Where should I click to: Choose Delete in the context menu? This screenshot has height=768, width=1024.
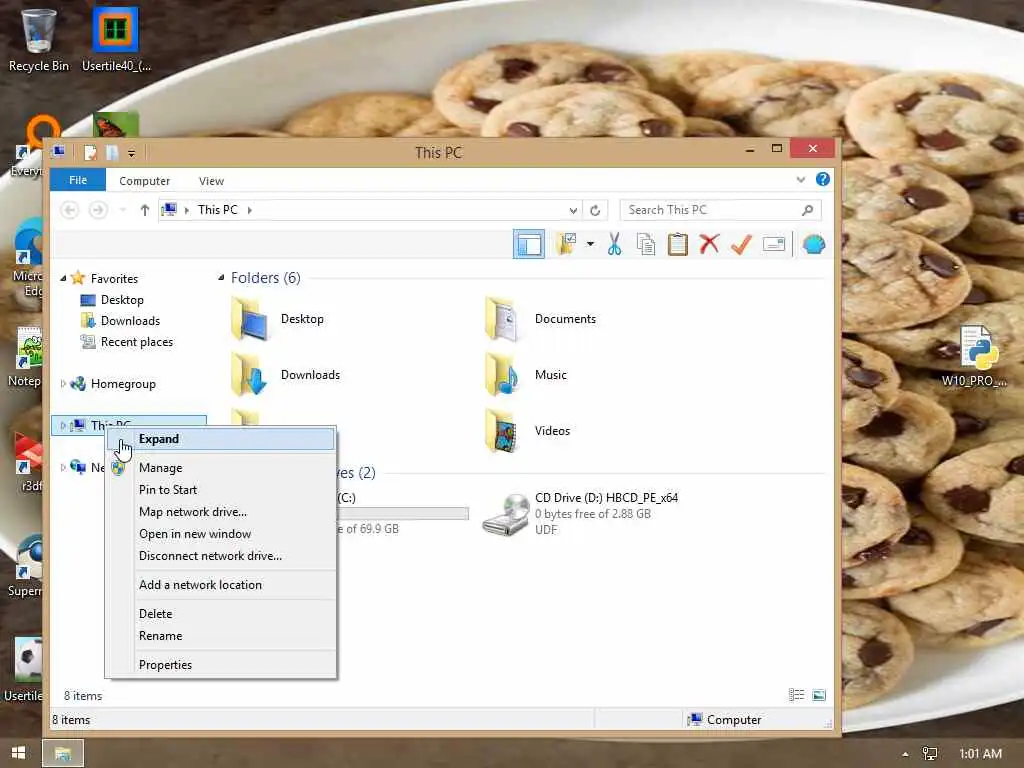[x=221, y=614]
